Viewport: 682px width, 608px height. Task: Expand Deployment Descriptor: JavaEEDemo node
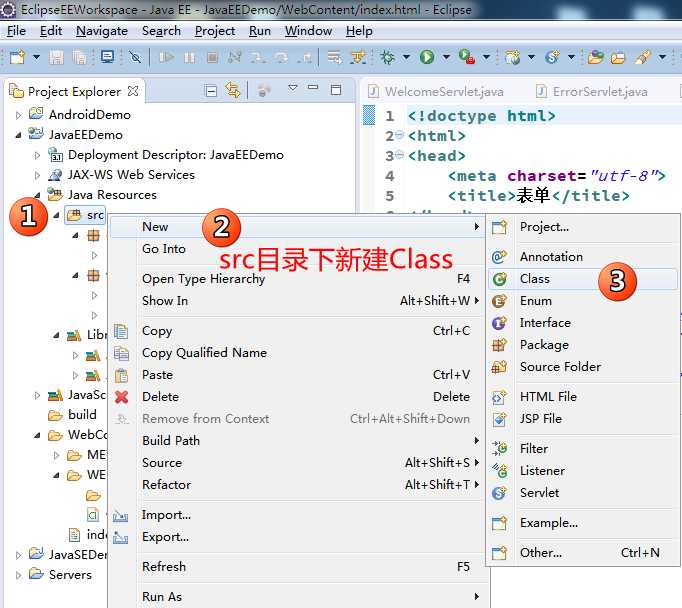37,155
